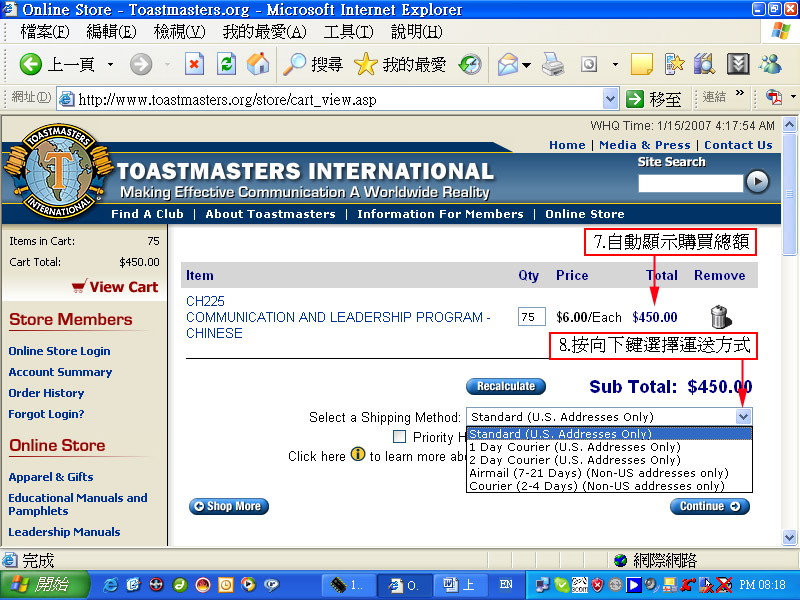800x600 pixels.
Task: Click the quantity input field
Action: pos(531,317)
